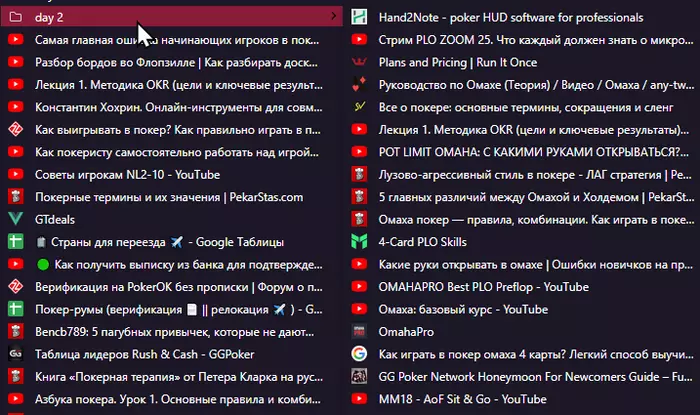
Task: Expand the day 2 folder submenu arrow
Action: click(333, 17)
